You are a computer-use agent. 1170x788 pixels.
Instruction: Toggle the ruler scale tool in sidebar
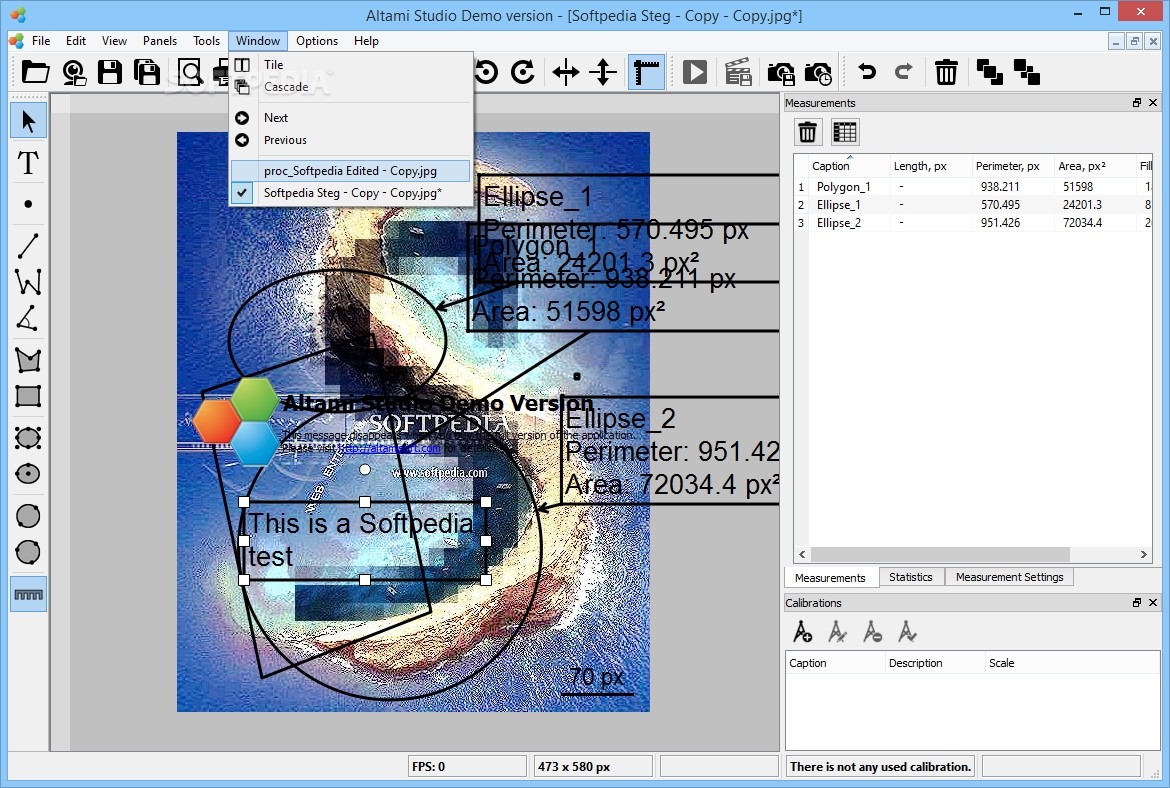click(x=28, y=595)
